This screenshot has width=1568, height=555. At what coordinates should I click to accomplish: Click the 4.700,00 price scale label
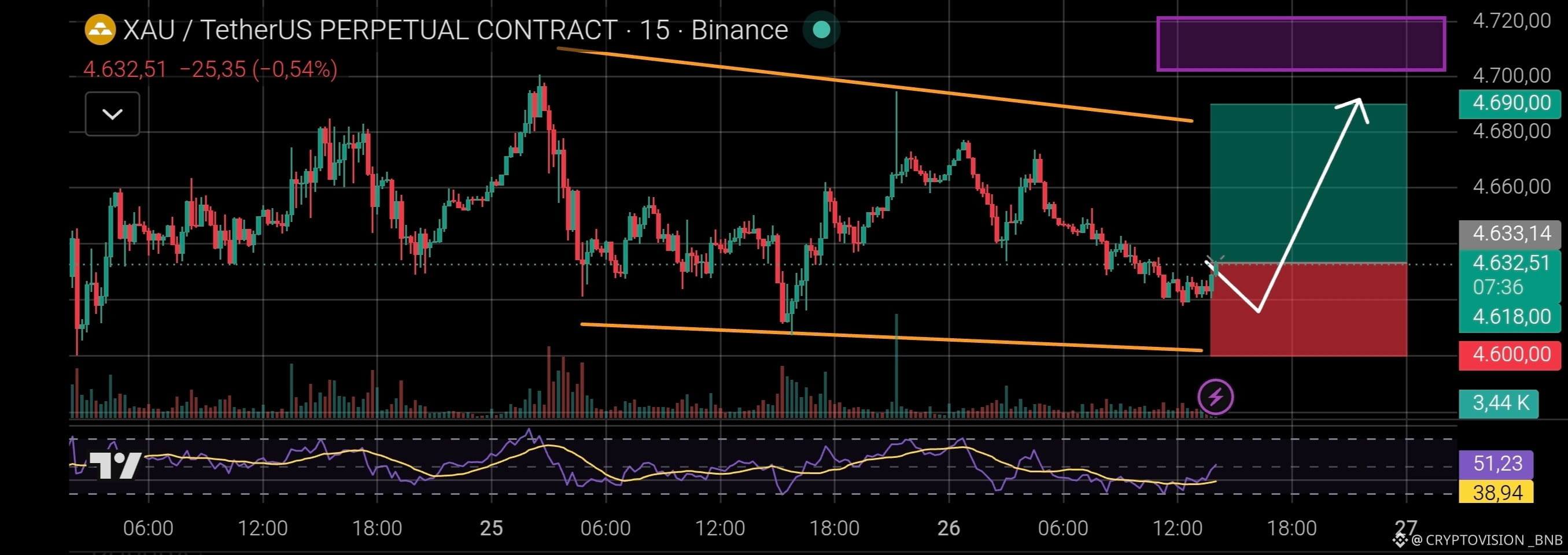point(1511,76)
